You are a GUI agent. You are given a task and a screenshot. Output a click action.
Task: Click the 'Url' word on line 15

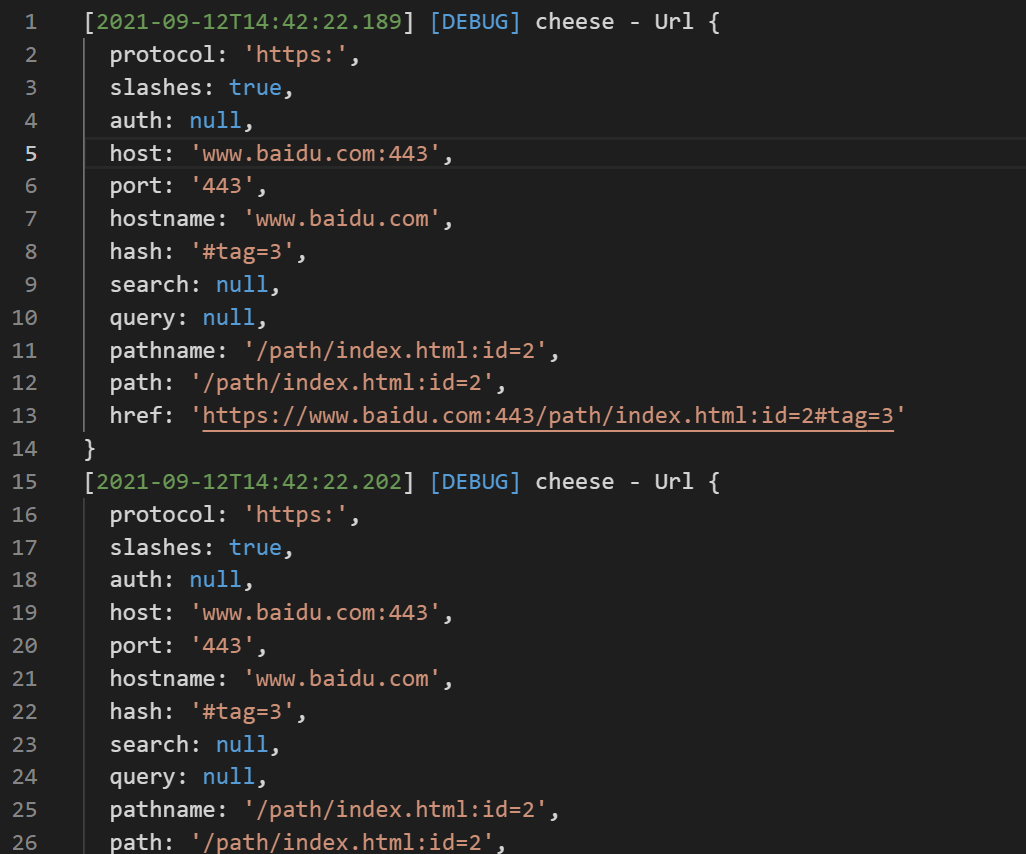coord(674,482)
